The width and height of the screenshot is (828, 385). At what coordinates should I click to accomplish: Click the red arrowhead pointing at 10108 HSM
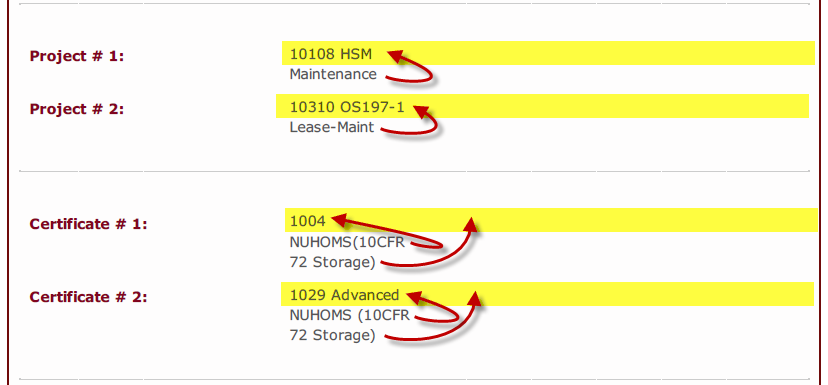point(396,55)
